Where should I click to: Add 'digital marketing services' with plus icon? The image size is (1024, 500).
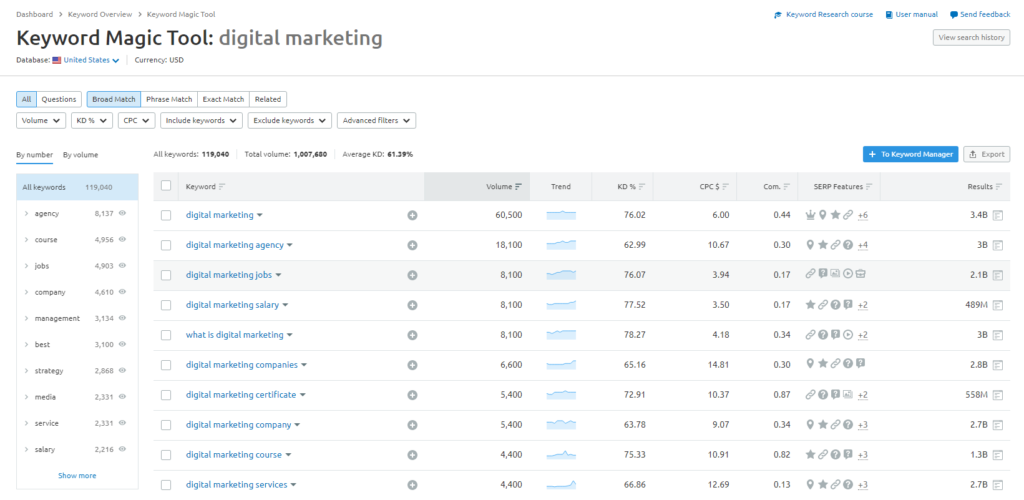(x=412, y=485)
